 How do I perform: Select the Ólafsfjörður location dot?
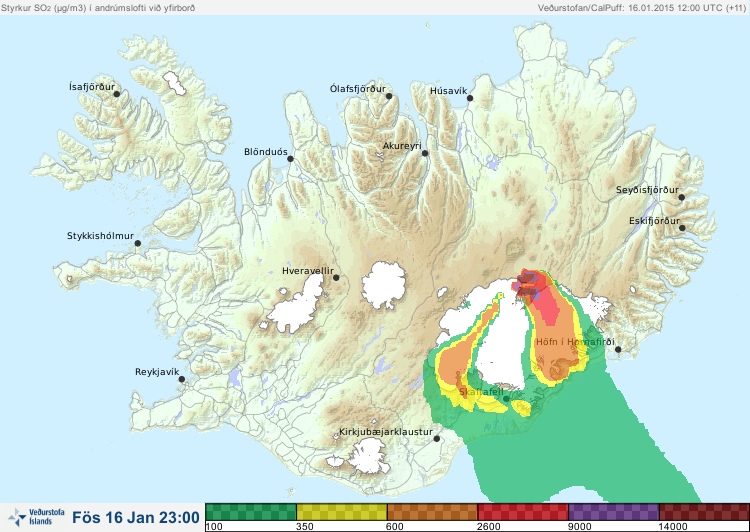pos(389,96)
